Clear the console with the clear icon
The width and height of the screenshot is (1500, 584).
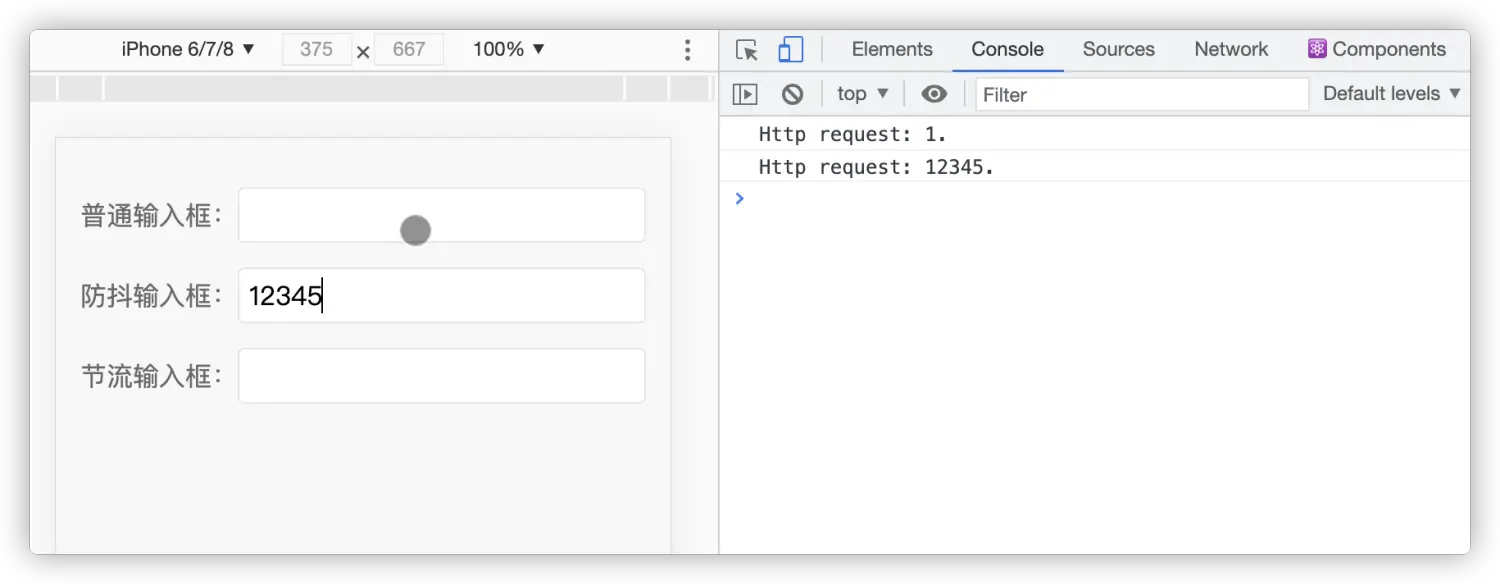coord(792,94)
